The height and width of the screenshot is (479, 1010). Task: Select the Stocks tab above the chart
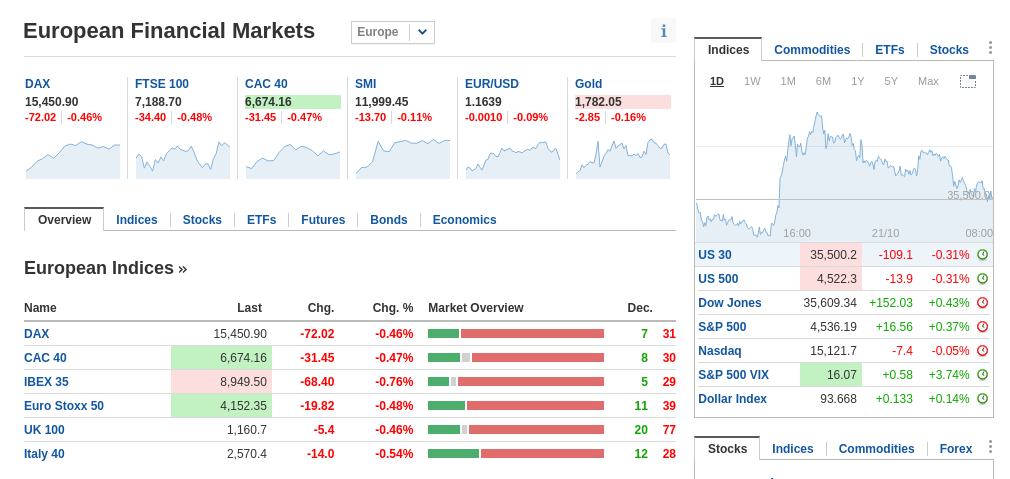coord(949,50)
